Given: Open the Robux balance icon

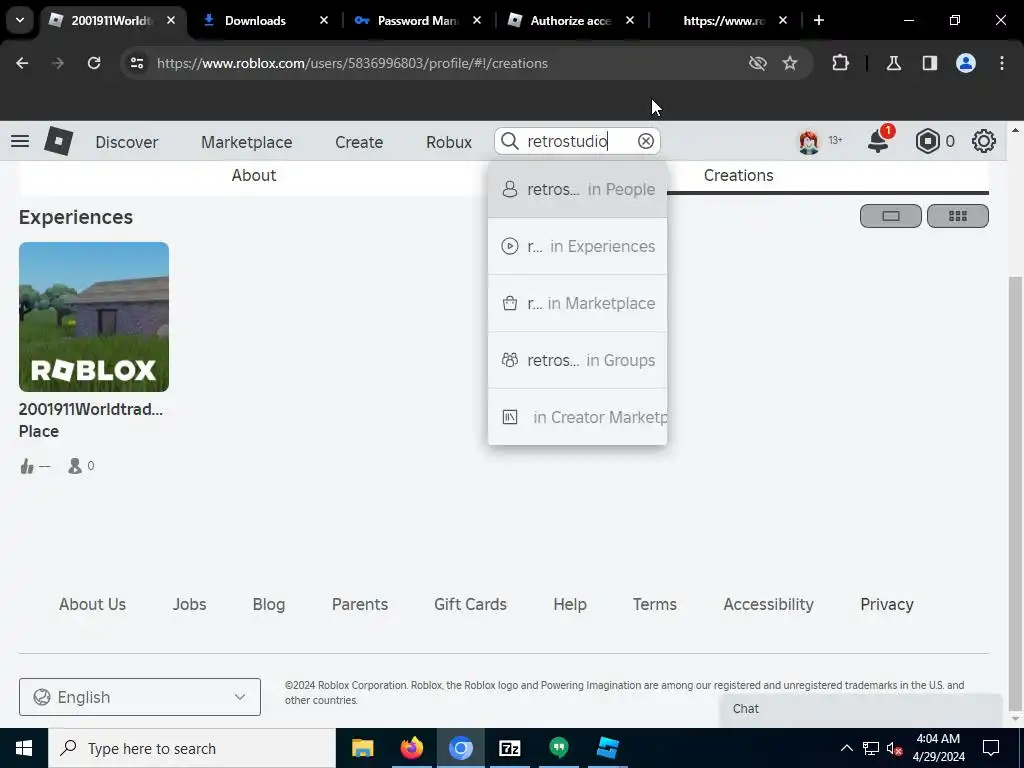Looking at the screenshot, I should [x=927, y=141].
